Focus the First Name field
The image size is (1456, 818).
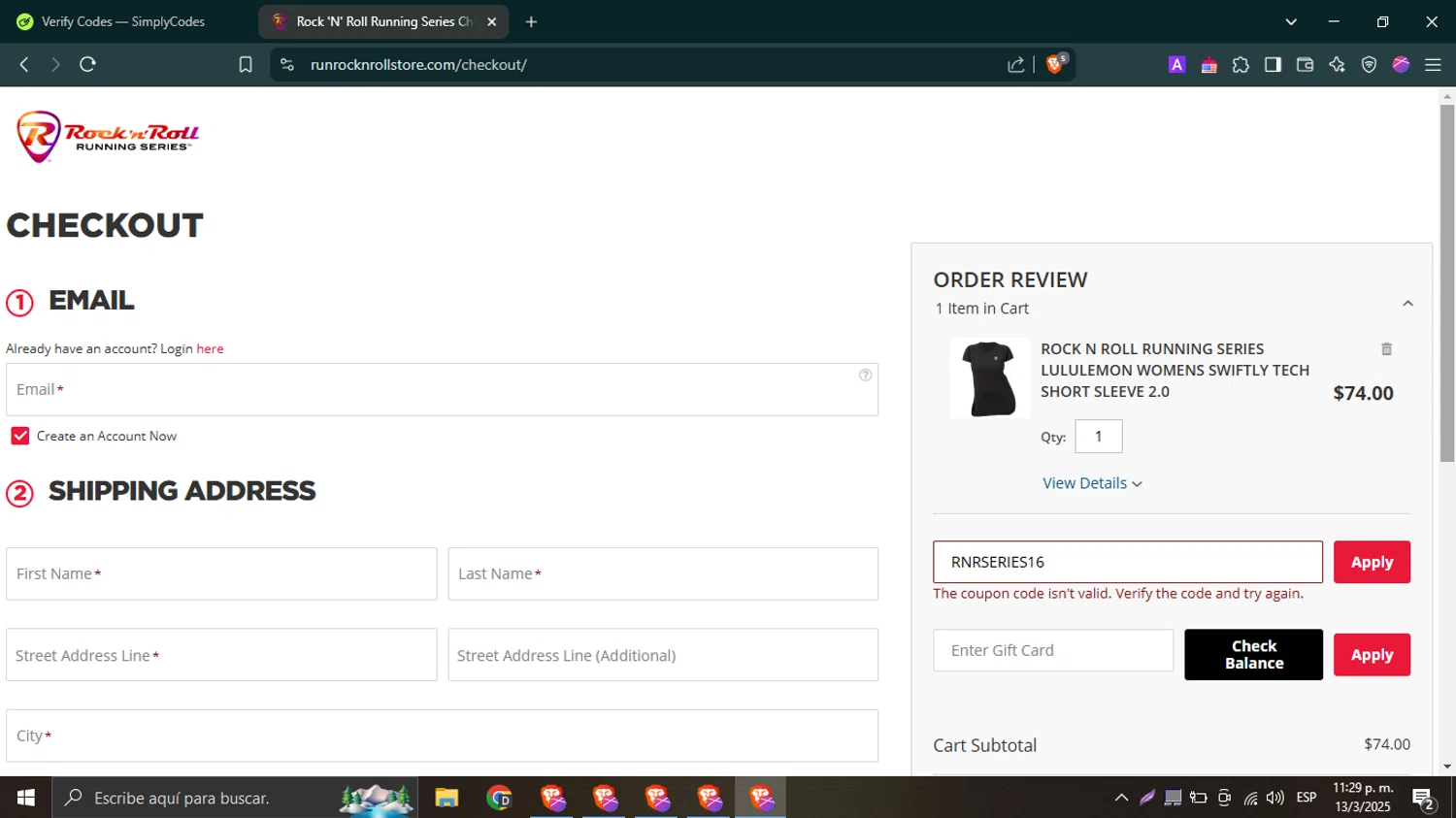tap(221, 573)
